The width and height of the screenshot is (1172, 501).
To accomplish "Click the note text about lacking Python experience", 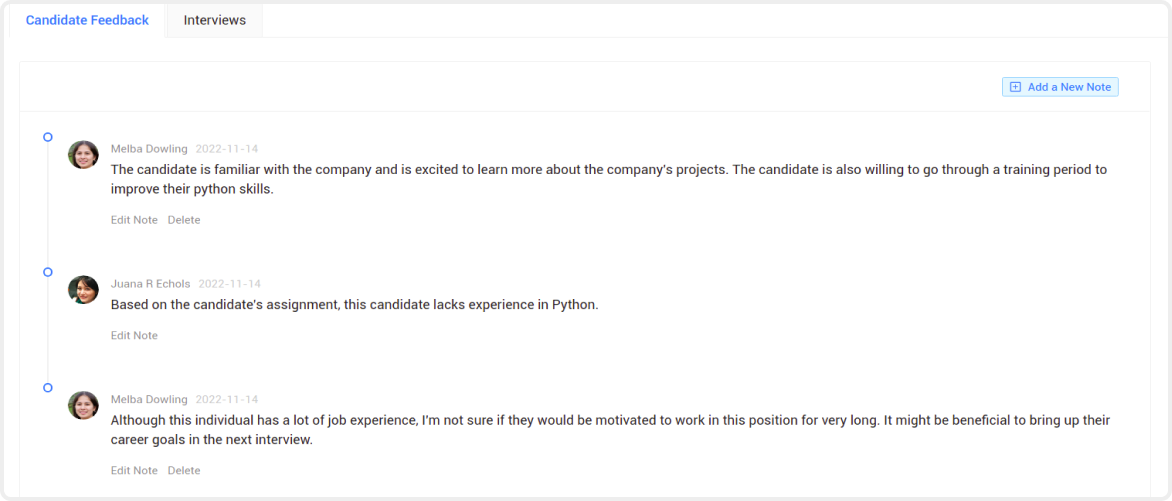I will pyautogui.click(x=355, y=305).
